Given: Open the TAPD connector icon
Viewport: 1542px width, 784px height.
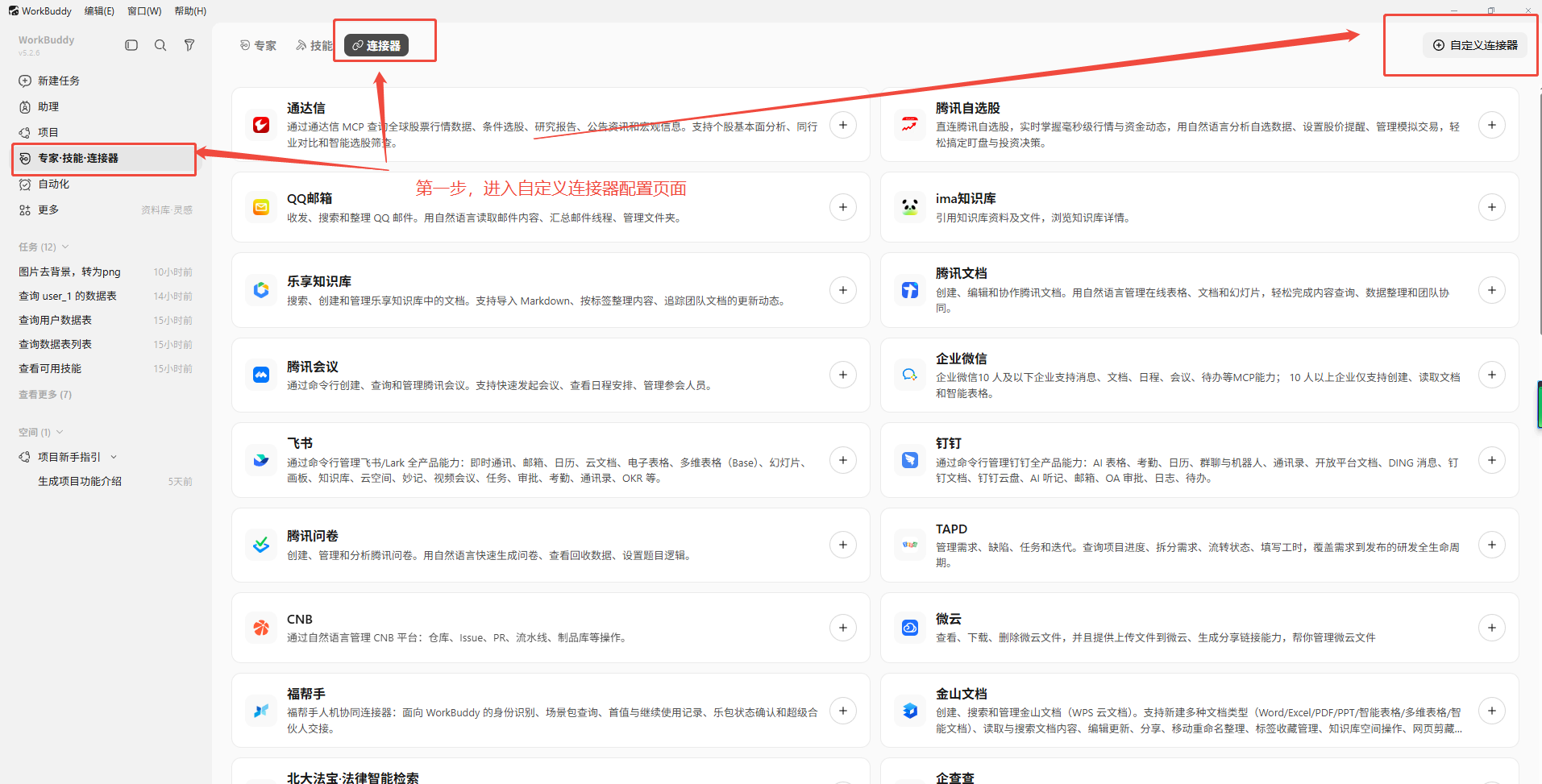Looking at the screenshot, I should click(910, 545).
